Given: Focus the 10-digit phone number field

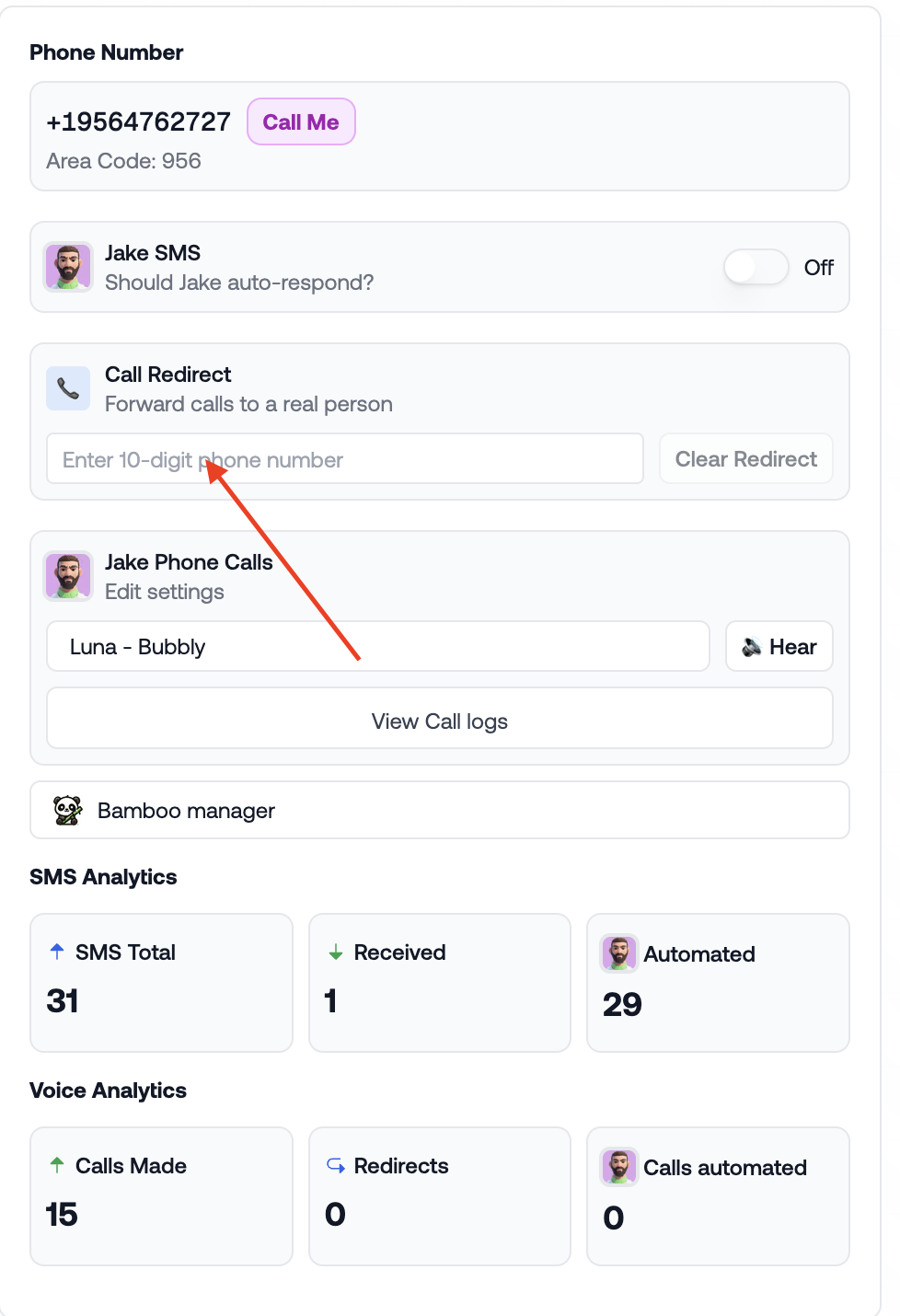Looking at the screenshot, I should pos(345,458).
